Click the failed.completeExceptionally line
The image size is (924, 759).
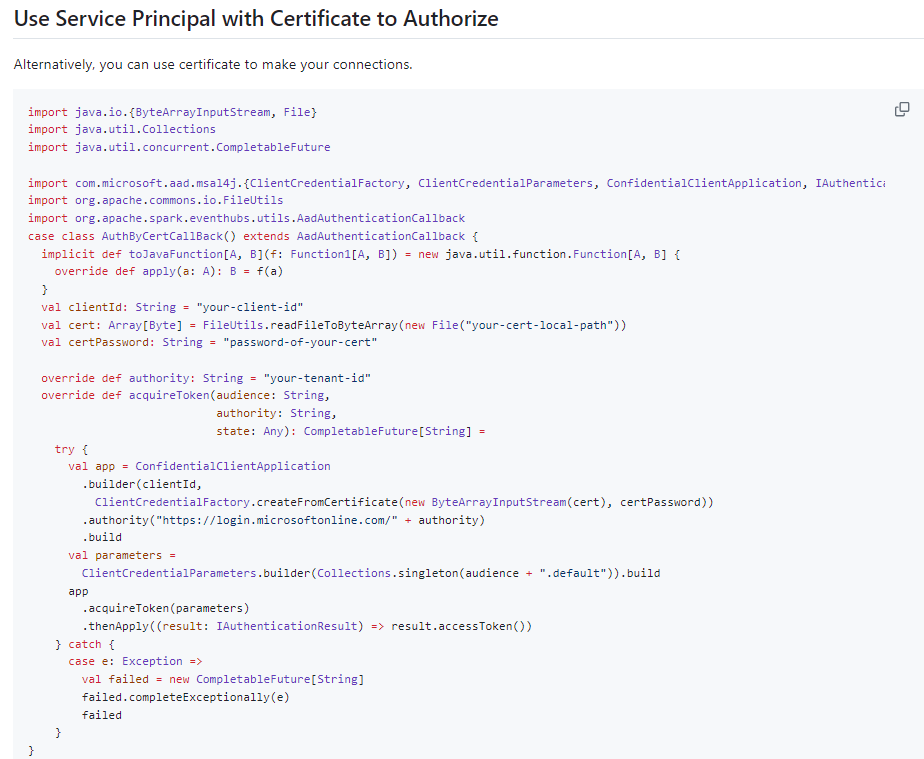pos(185,696)
